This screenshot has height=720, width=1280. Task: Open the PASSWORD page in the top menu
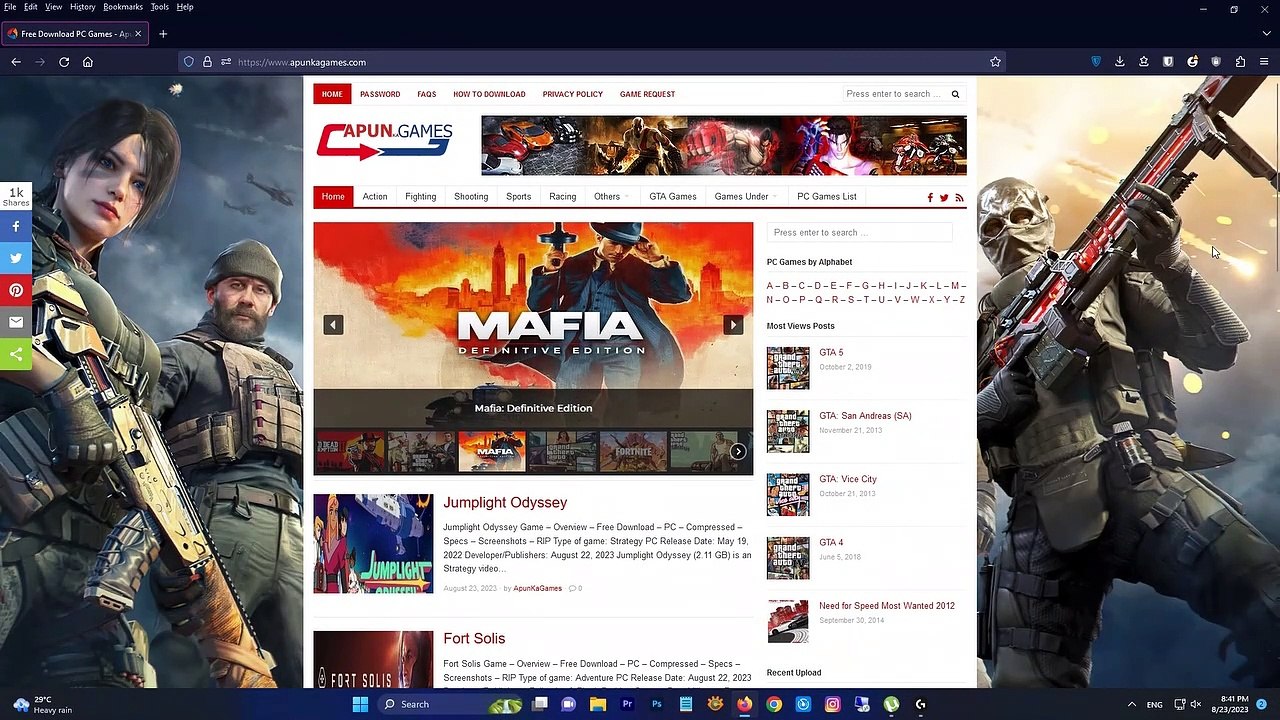[x=380, y=94]
